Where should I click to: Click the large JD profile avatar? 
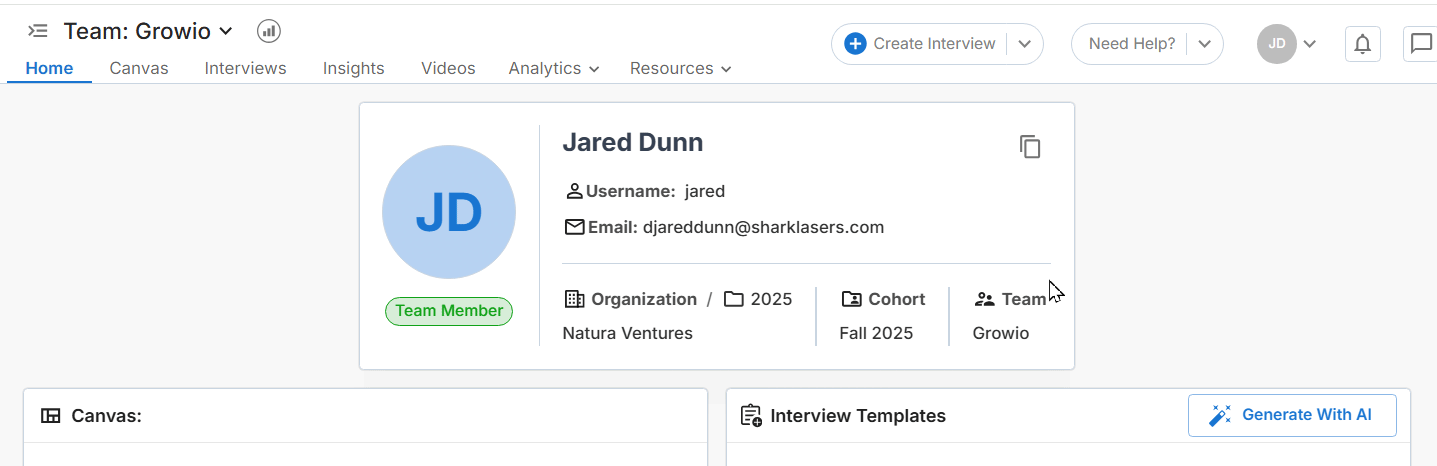click(449, 212)
